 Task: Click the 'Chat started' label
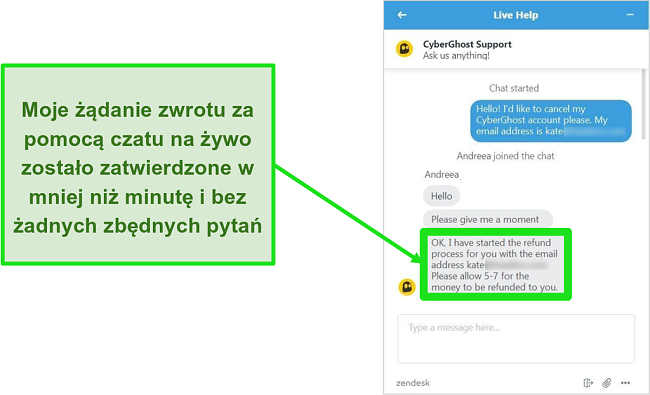click(514, 88)
